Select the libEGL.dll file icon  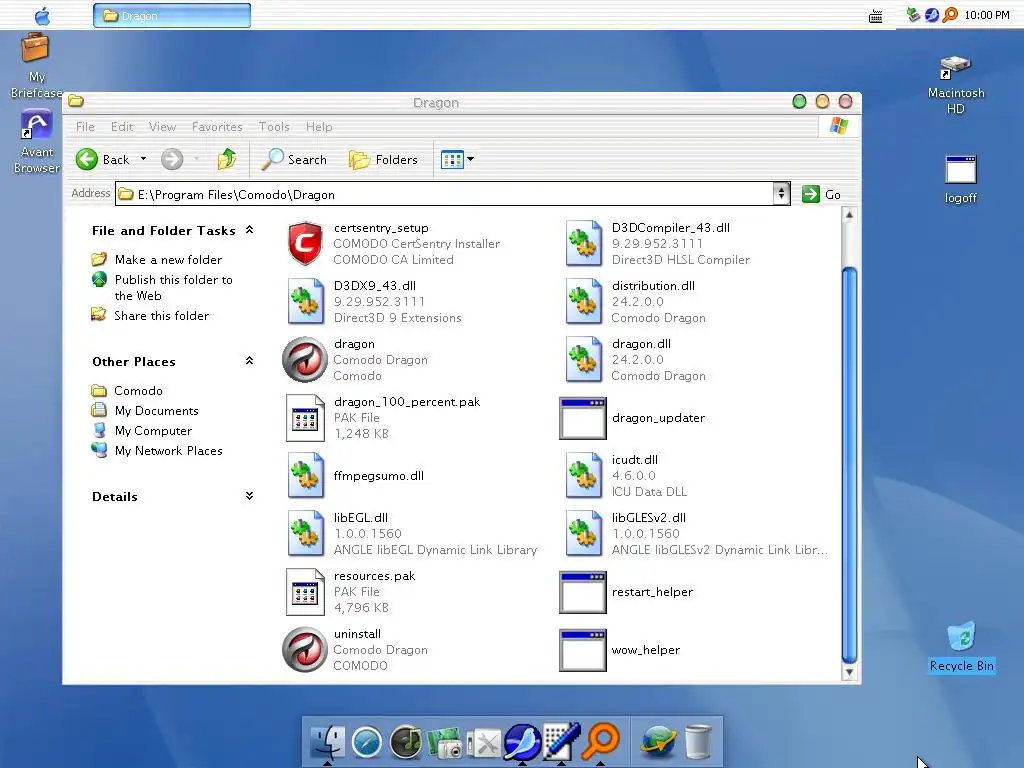(x=306, y=534)
